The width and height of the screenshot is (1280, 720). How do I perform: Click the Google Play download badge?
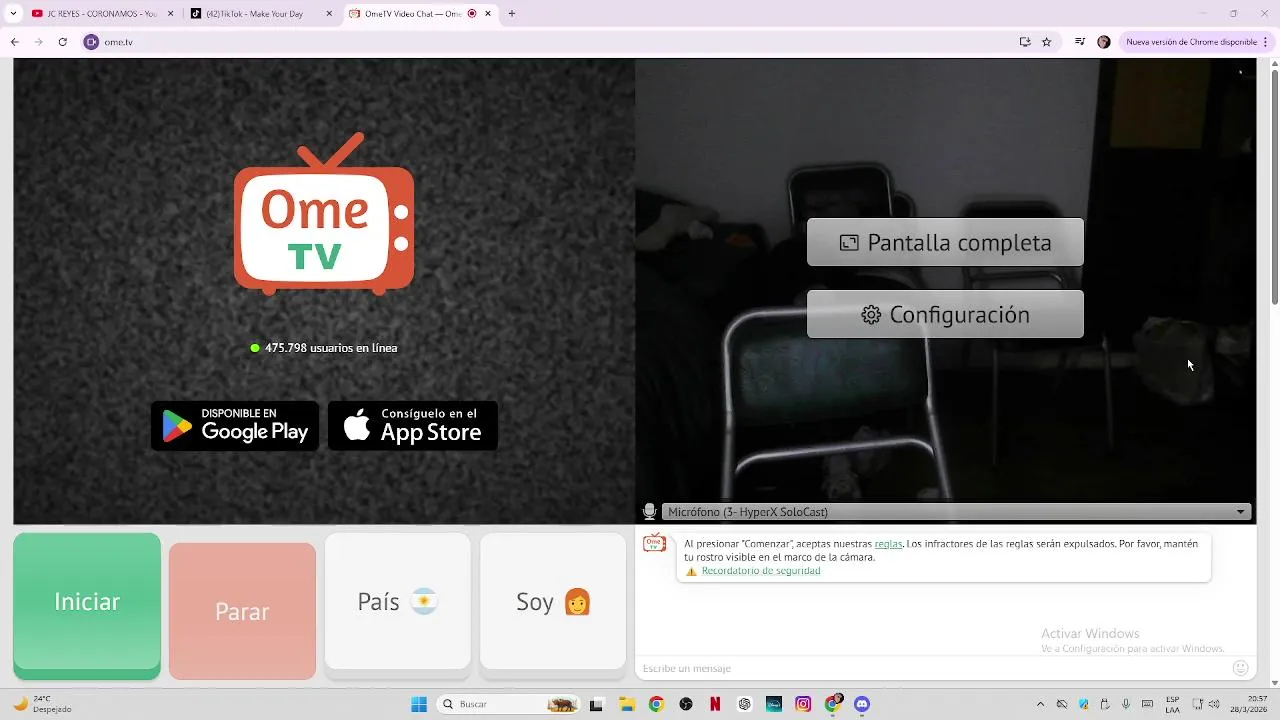pos(235,426)
